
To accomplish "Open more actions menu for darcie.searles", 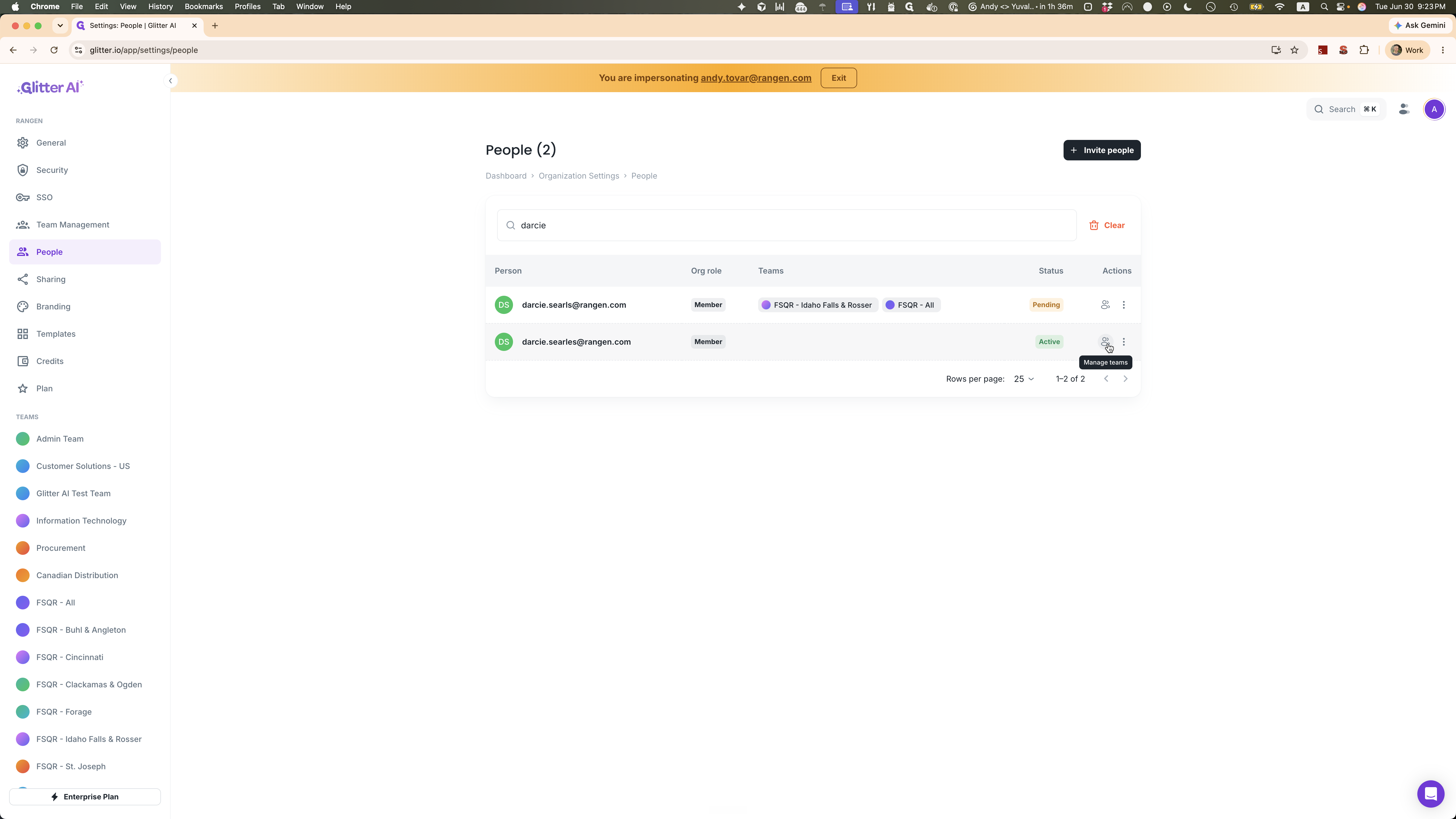I will (x=1124, y=341).
